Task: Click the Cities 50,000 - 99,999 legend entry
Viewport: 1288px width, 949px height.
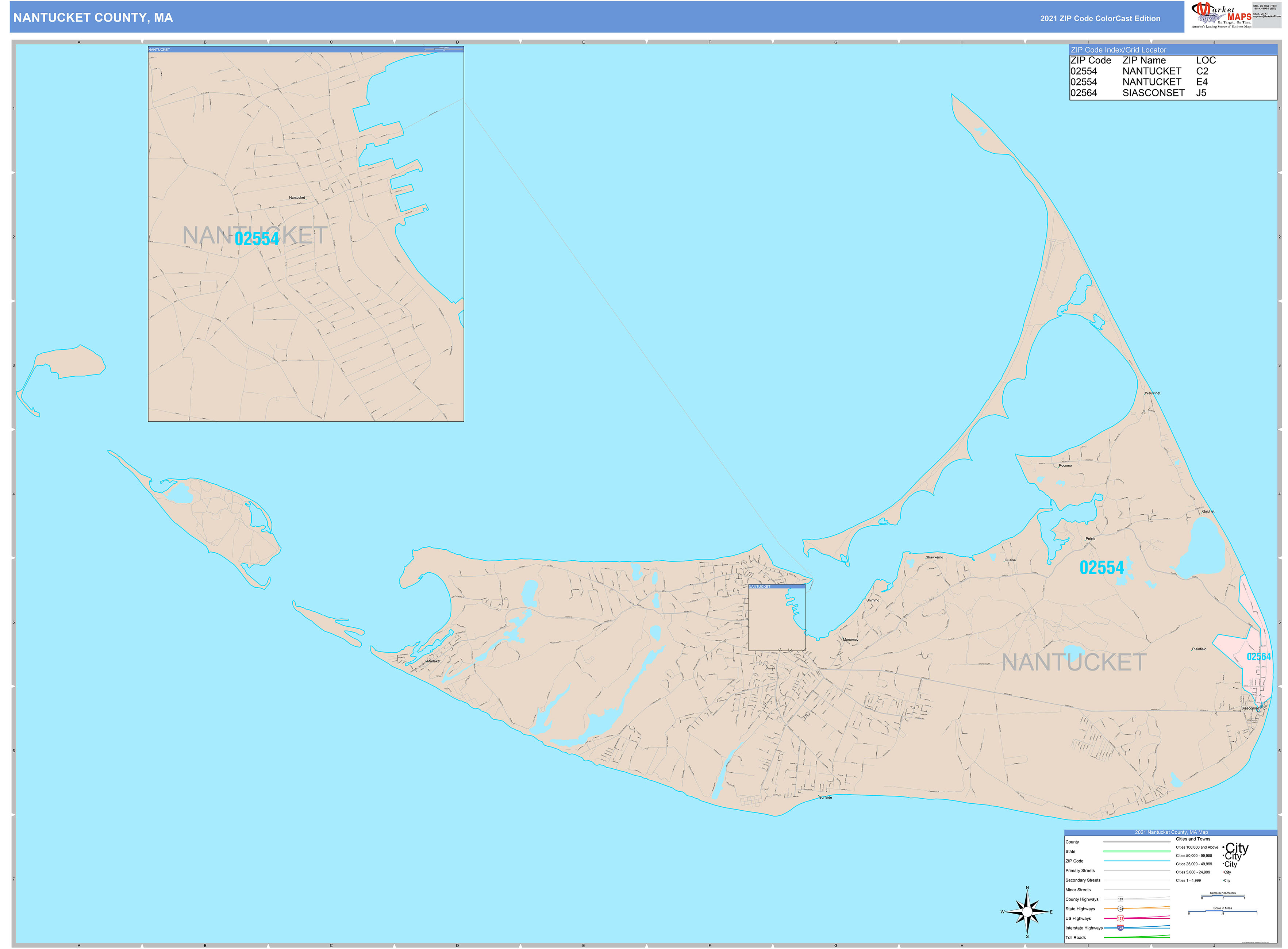Action: coord(1194,856)
